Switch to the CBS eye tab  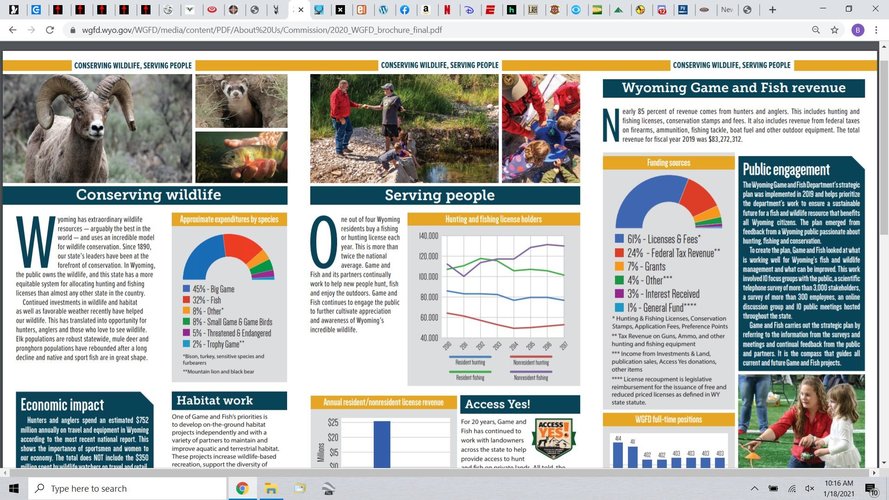pyautogui.click(x=576, y=10)
